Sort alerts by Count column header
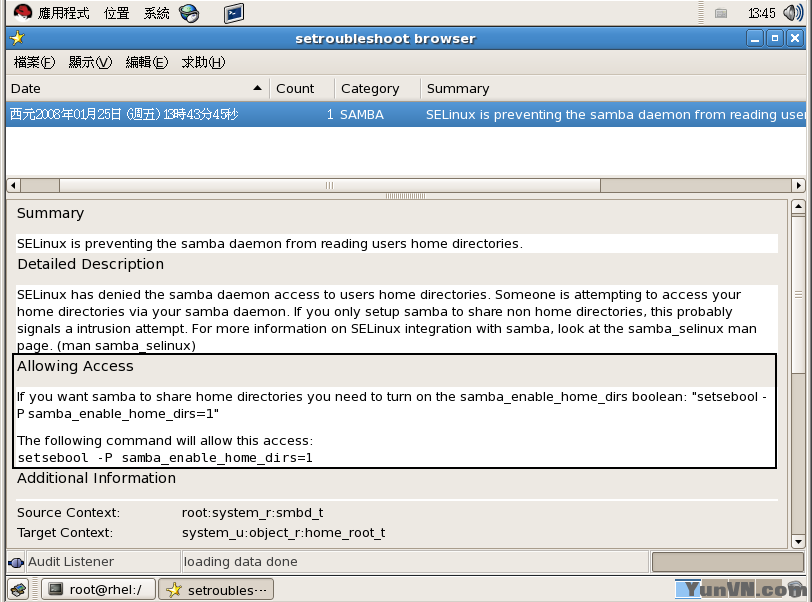Screen dimensions: 812x602 coord(302,89)
